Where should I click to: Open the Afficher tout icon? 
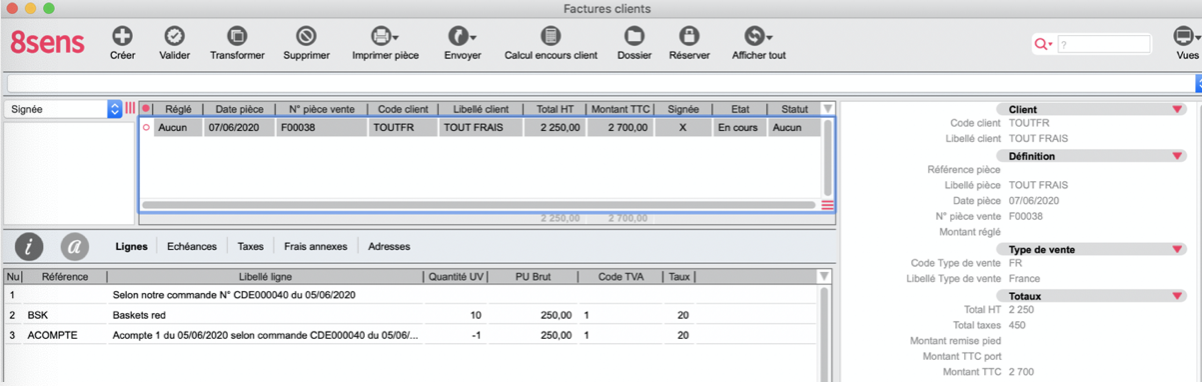[x=758, y=36]
